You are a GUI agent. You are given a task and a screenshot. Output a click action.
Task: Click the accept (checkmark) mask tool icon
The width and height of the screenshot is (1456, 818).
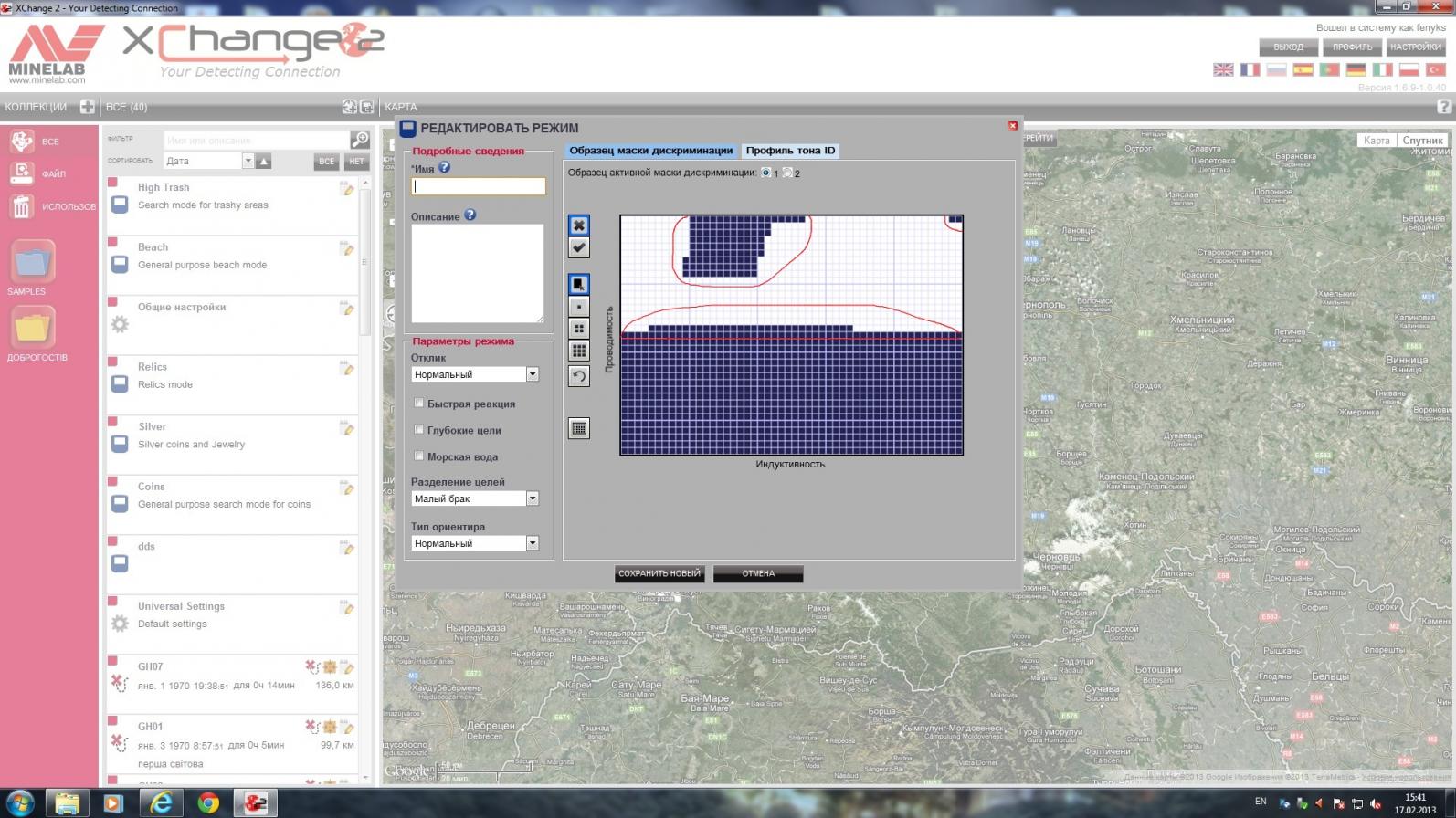[x=578, y=247]
